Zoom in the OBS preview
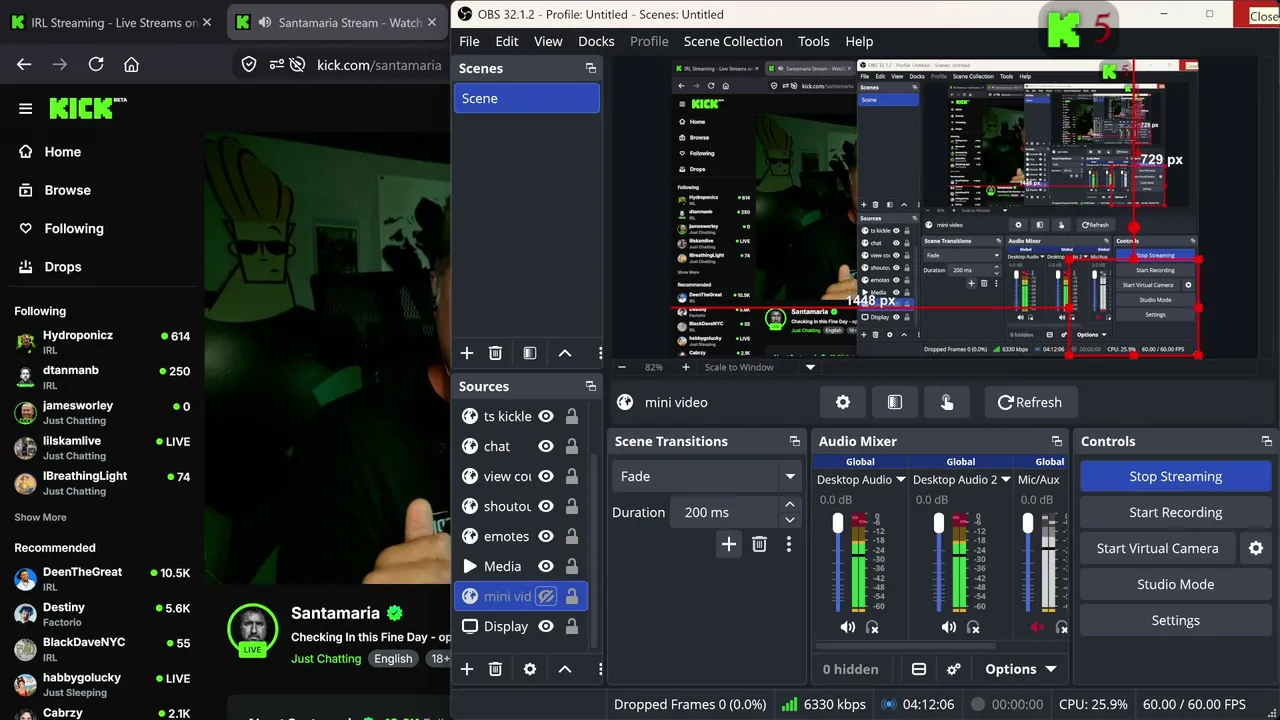The image size is (1280, 720). [x=685, y=367]
